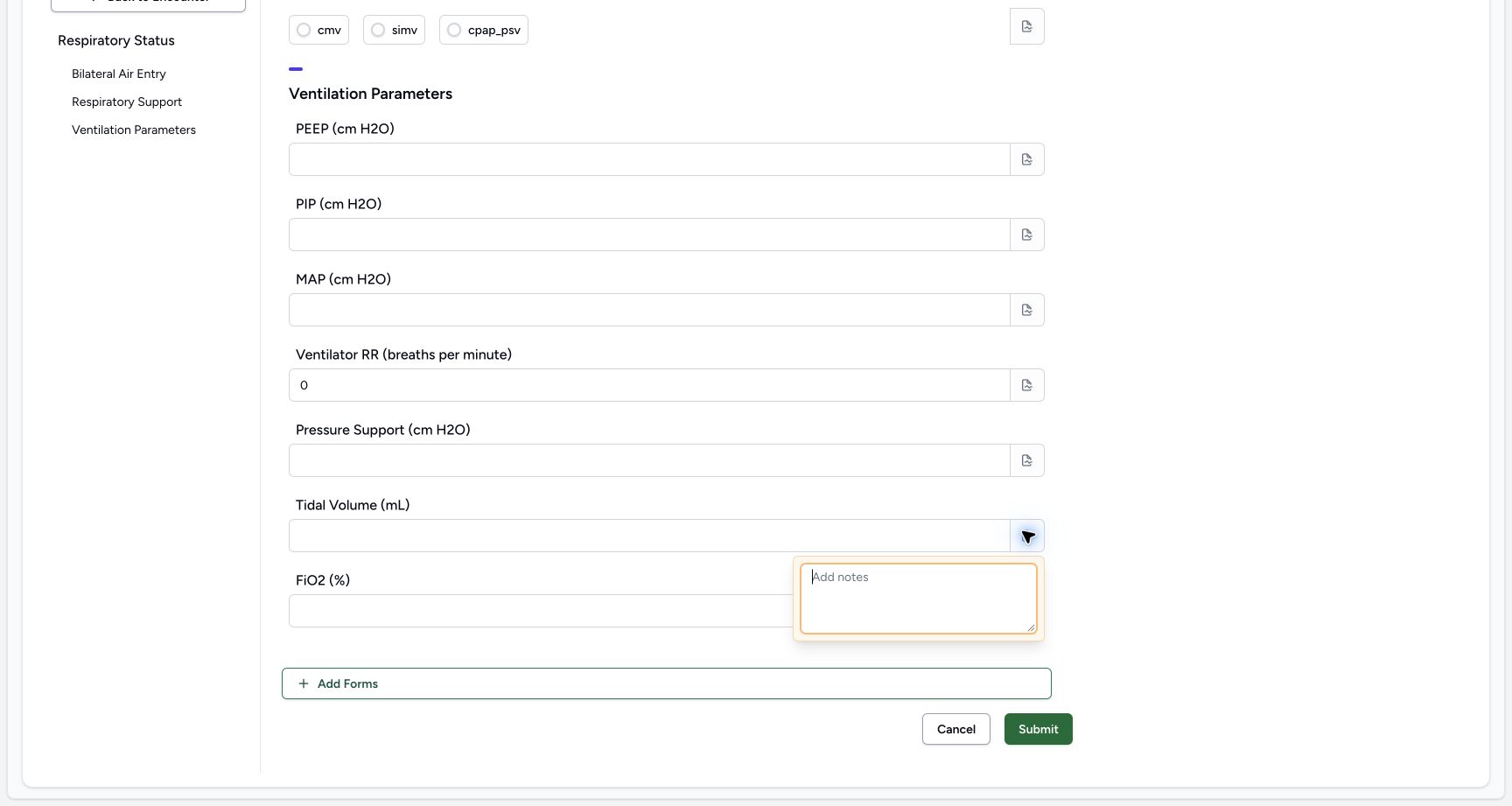The height and width of the screenshot is (806, 1512).
Task: Click inside the Add notes textarea
Action: (x=919, y=599)
